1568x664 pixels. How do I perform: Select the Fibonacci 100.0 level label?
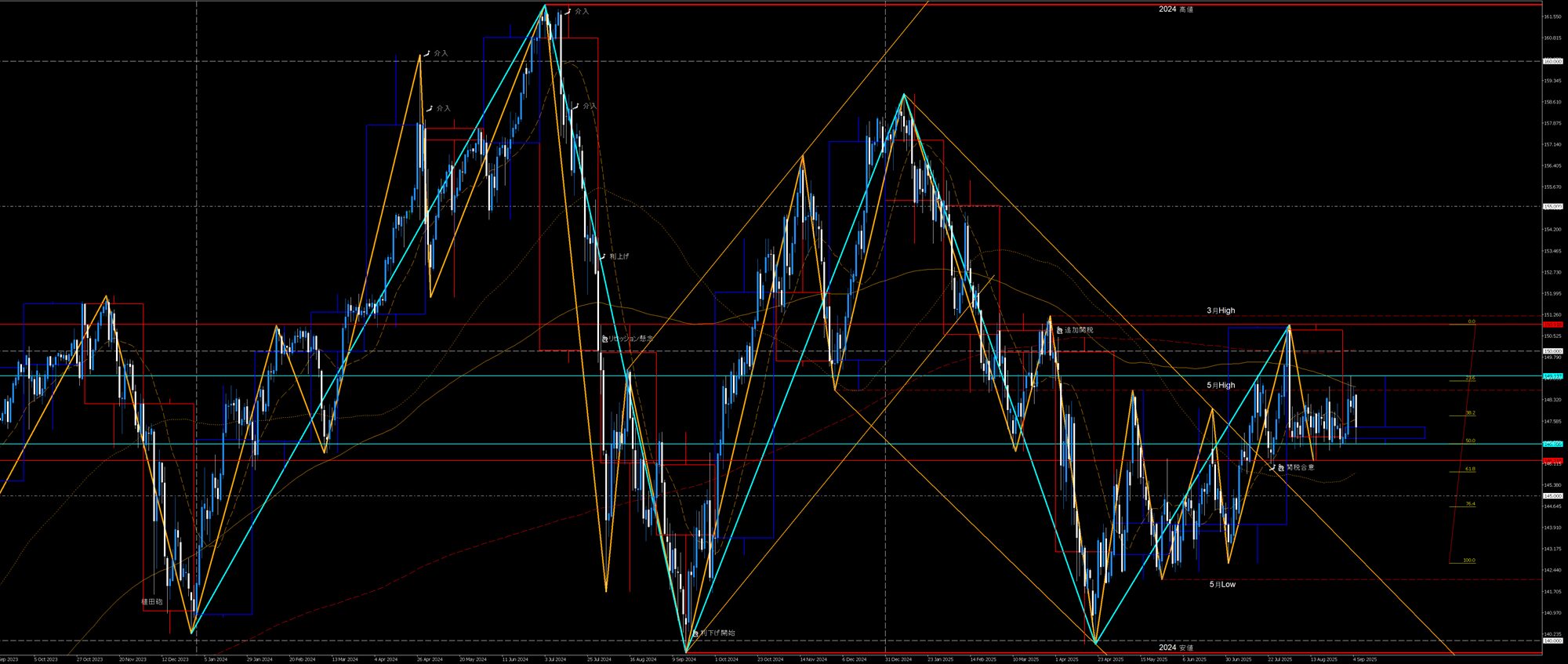tap(1468, 561)
